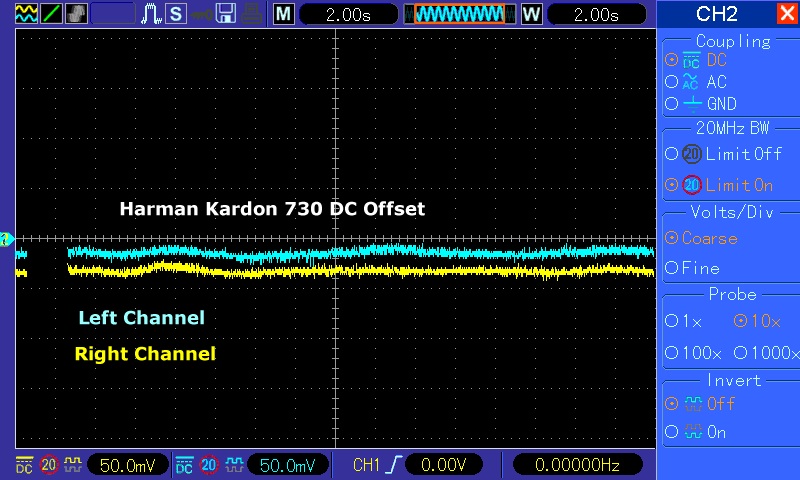Click the Right Channel label
This screenshot has width=800, height=480.
pyautogui.click(x=145, y=353)
